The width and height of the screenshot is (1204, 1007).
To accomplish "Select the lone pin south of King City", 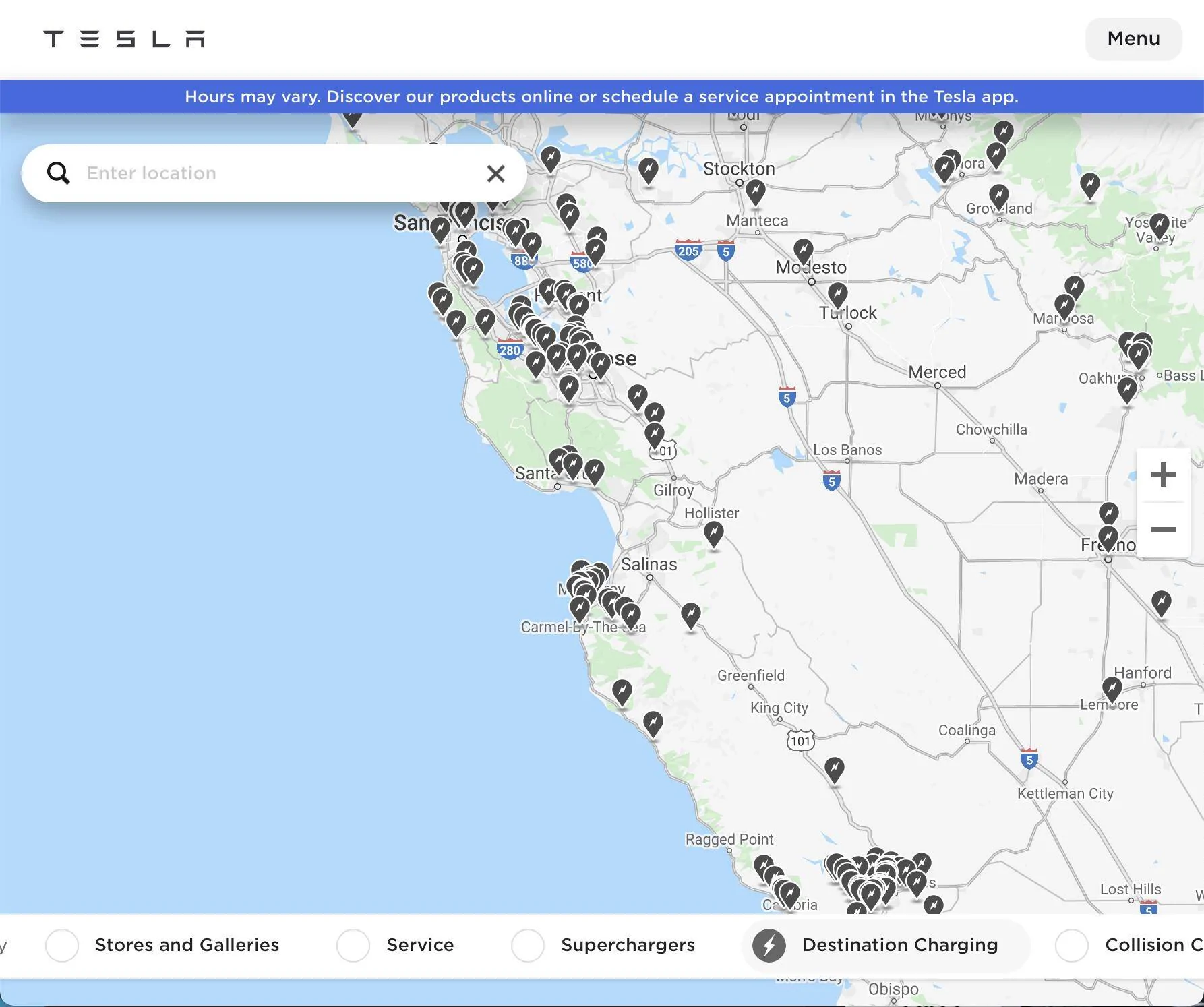I will [x=834, y=770].
